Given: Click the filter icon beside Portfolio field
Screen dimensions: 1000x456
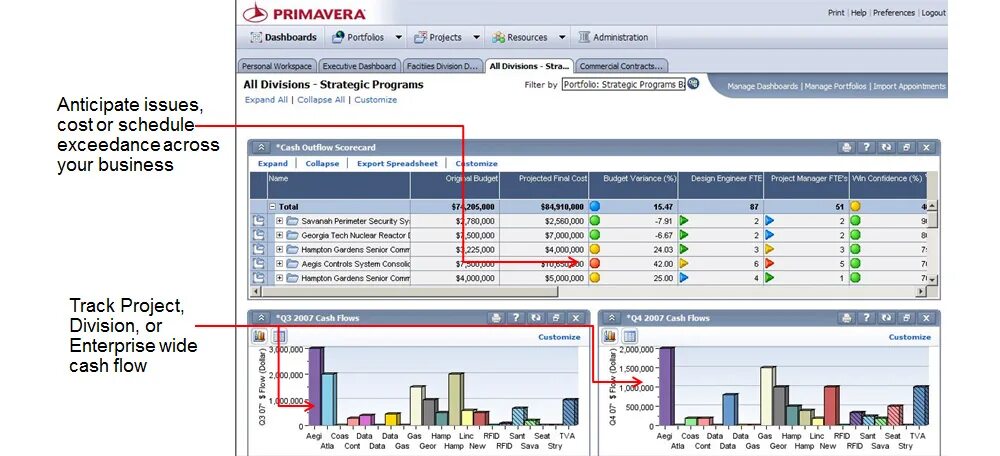Looking at the screenshot, I should (x=693, y=84).
